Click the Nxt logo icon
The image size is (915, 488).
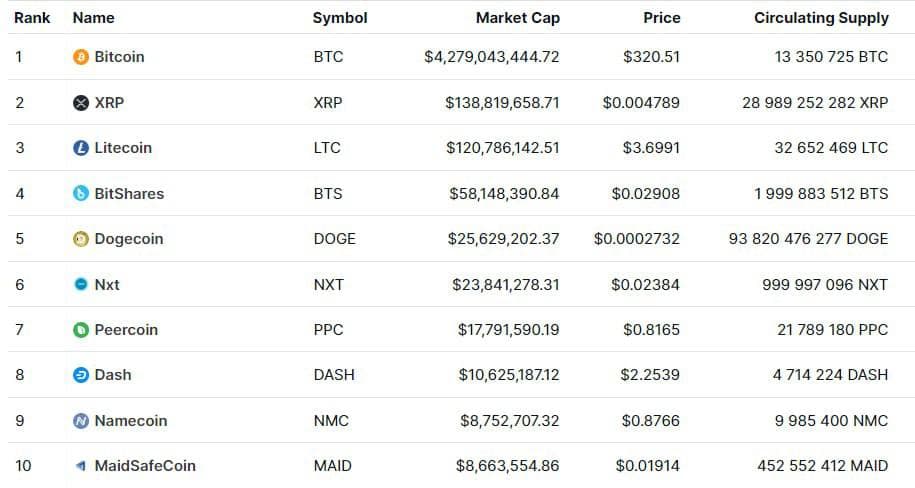coord(82,285)
